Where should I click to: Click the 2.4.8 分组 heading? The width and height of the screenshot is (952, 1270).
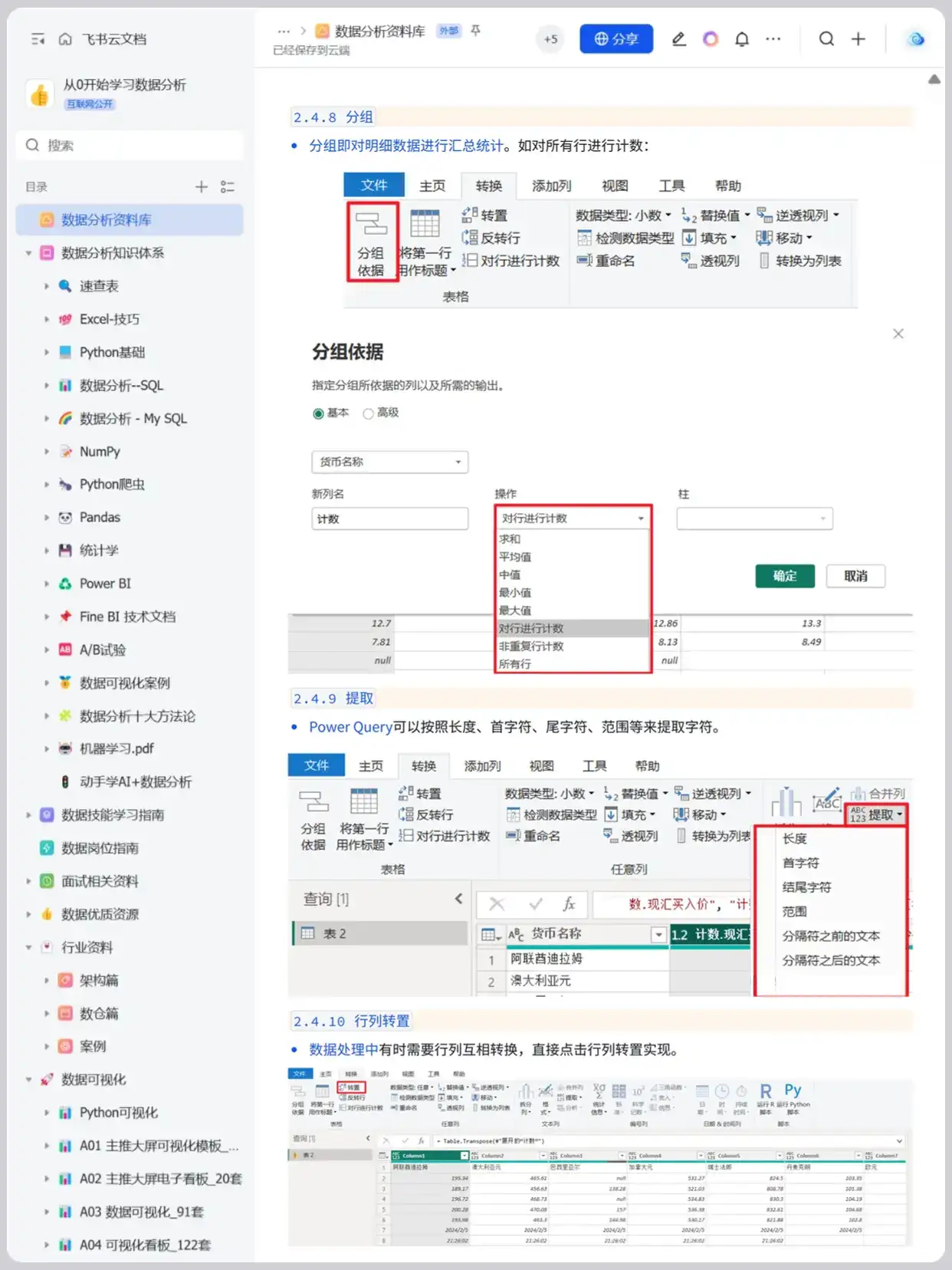point(333,117)
